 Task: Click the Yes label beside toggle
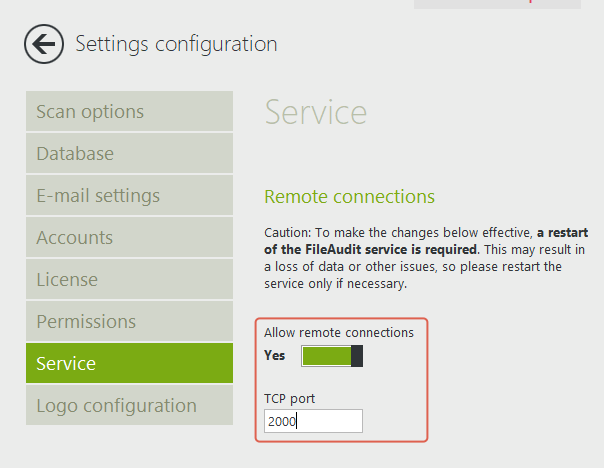(x=275, y=356)
